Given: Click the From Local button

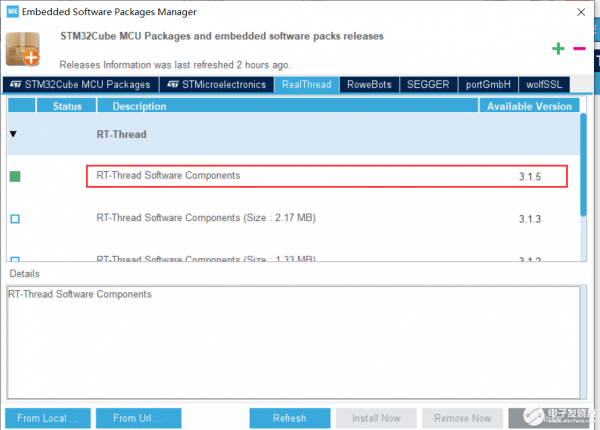Looking at the screenshot, I should pyautogui.click(x=48, y=418).
